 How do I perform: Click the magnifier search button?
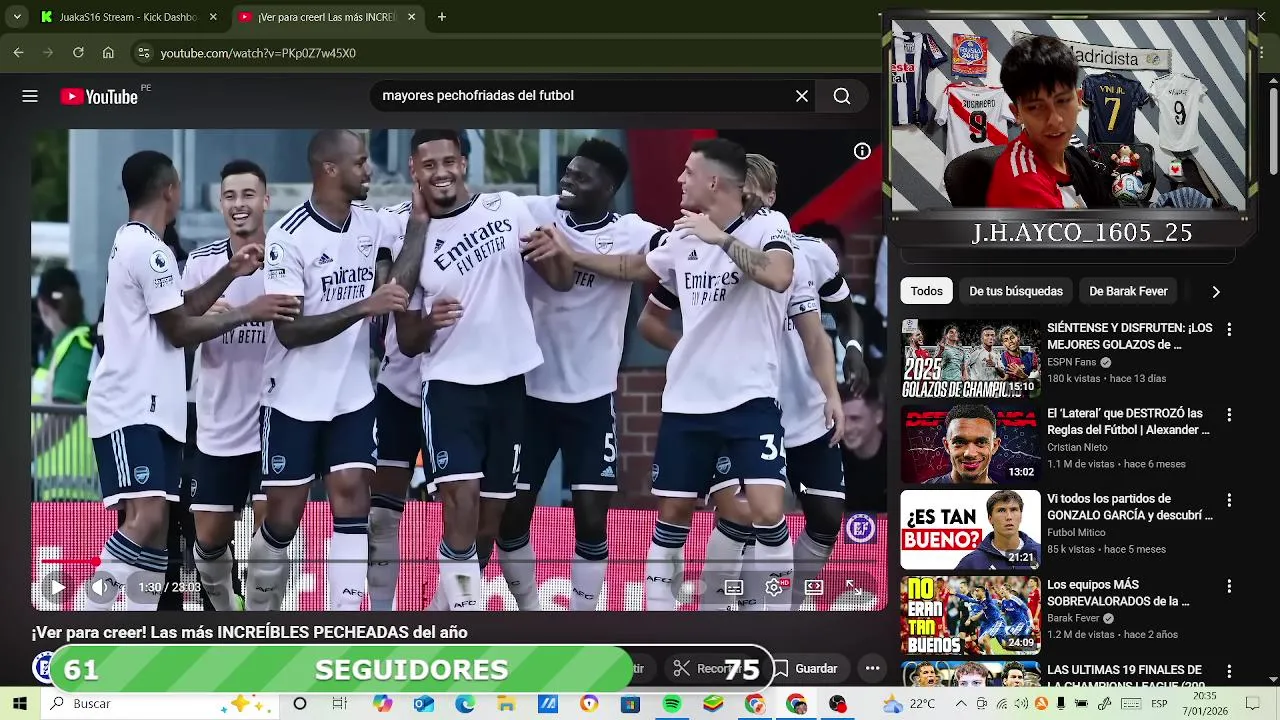tap(842, 96)
